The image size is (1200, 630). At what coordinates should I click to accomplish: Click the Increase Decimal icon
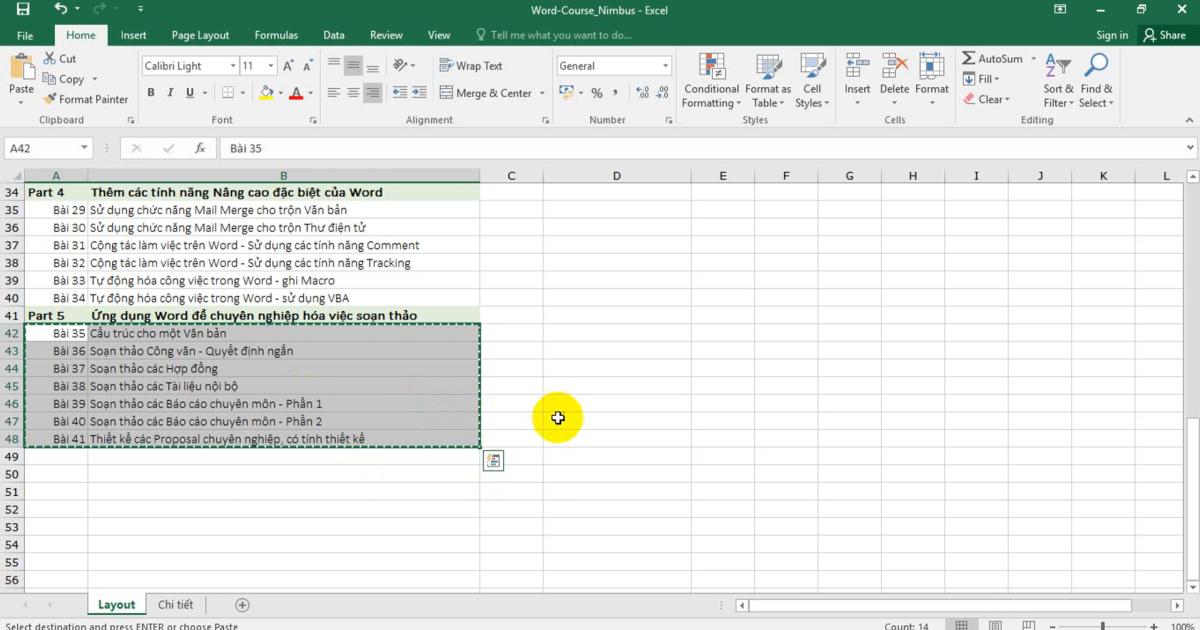tap(643, 90)
